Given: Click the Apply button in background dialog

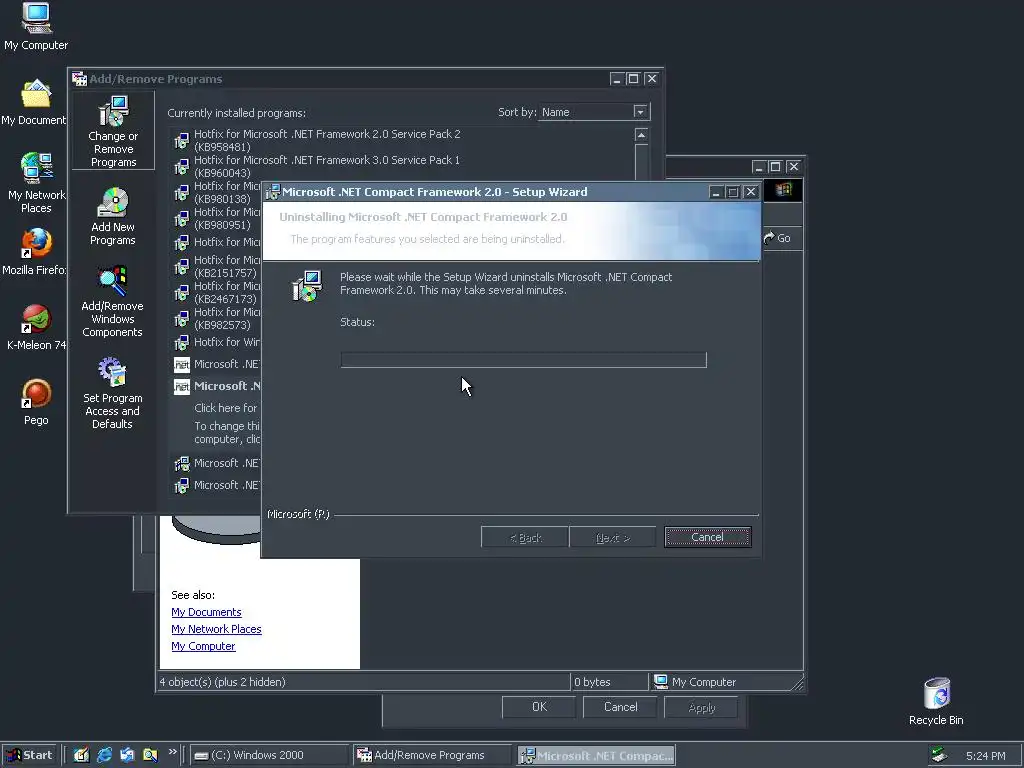Looking at the screenshot, I should click(x=701, y=707).
